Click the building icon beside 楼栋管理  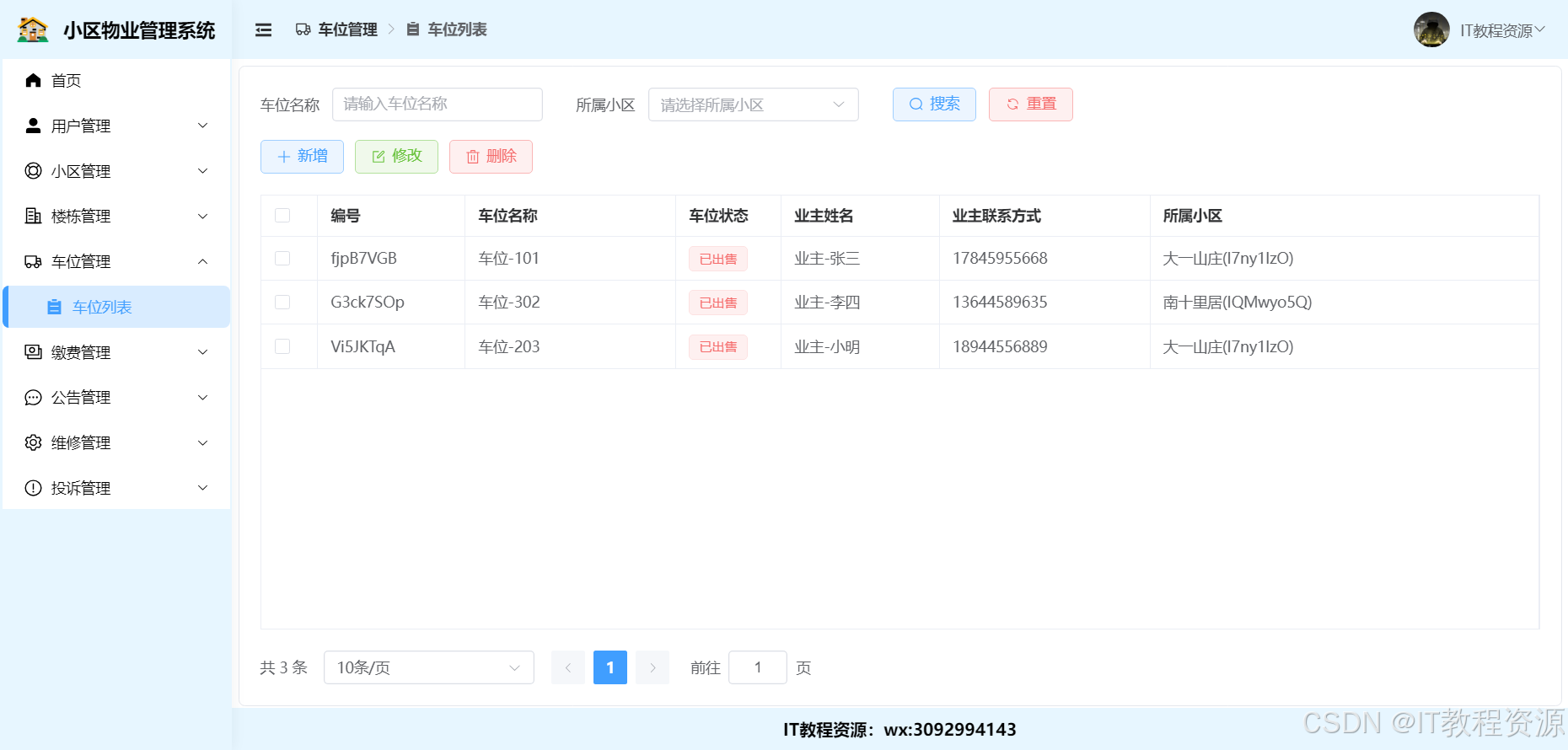[x=33, y=216]
